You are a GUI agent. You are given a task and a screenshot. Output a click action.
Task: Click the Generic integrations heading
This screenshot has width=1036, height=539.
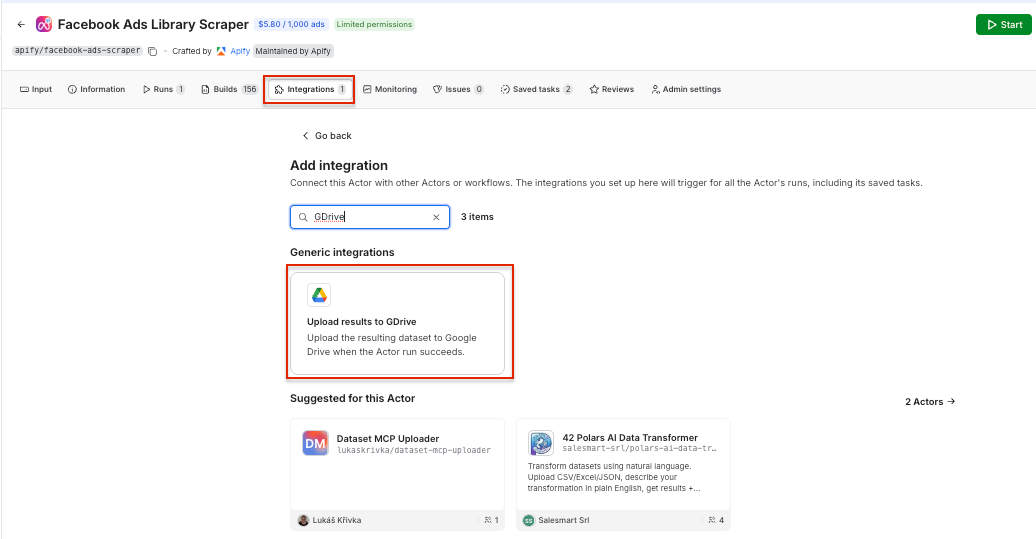tap(342, 252)
